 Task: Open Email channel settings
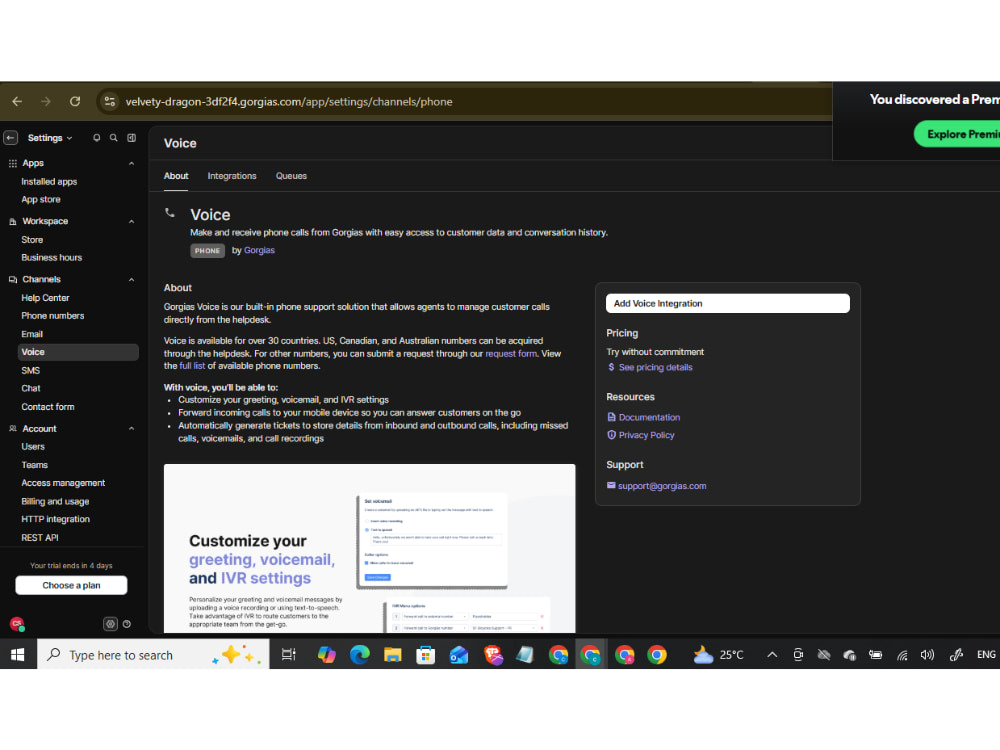(32, 334)
